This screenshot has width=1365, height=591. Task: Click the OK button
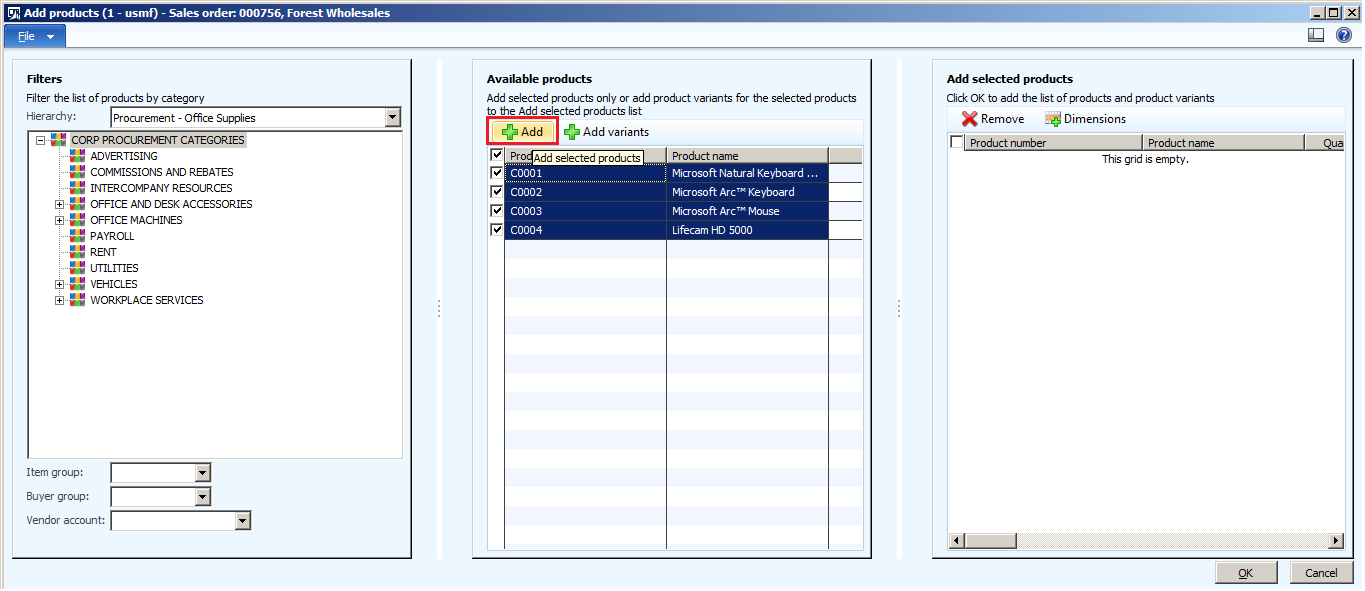(1246, 572)
